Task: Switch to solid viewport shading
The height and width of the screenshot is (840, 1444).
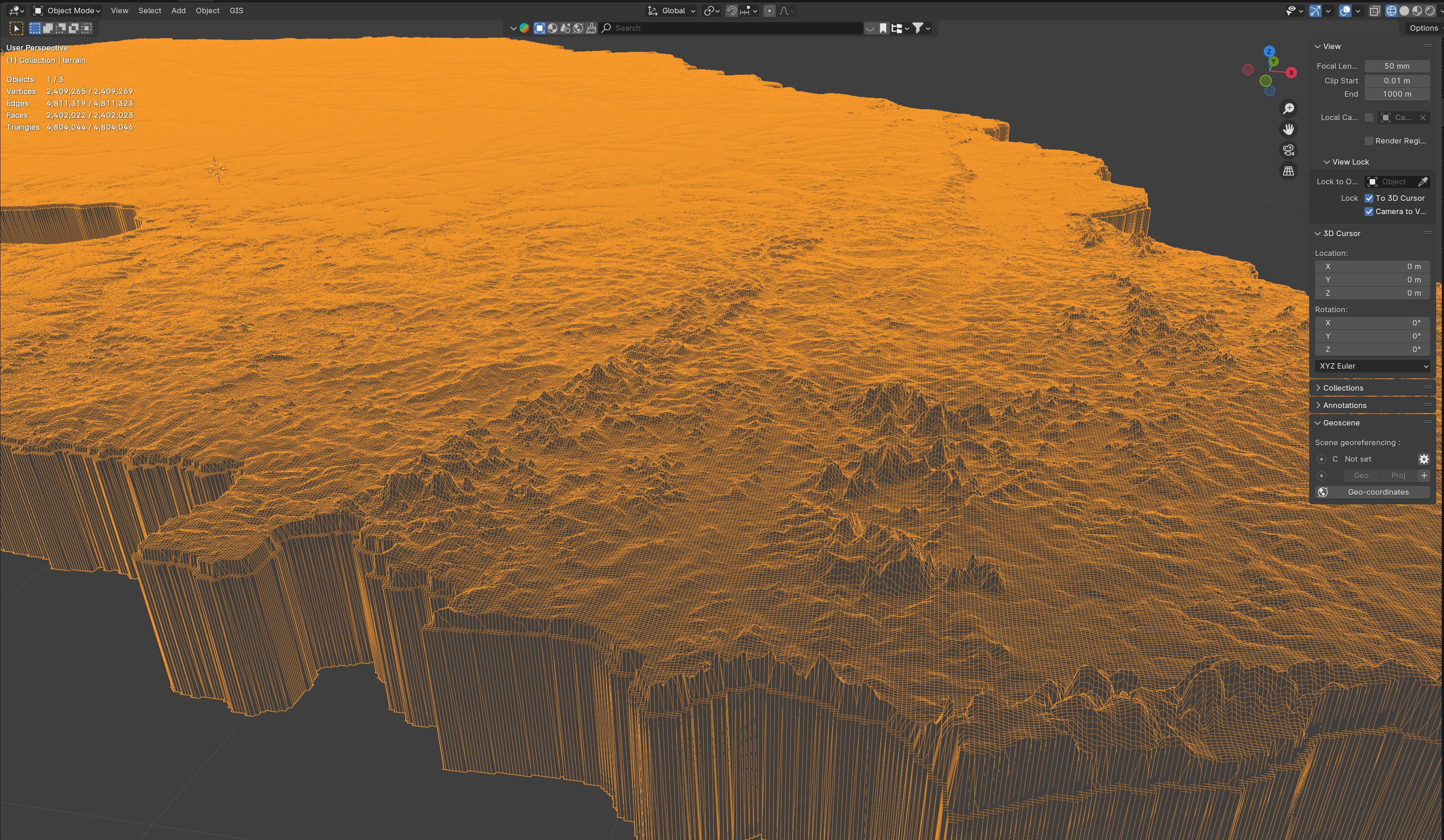Action: (1404, 11)
